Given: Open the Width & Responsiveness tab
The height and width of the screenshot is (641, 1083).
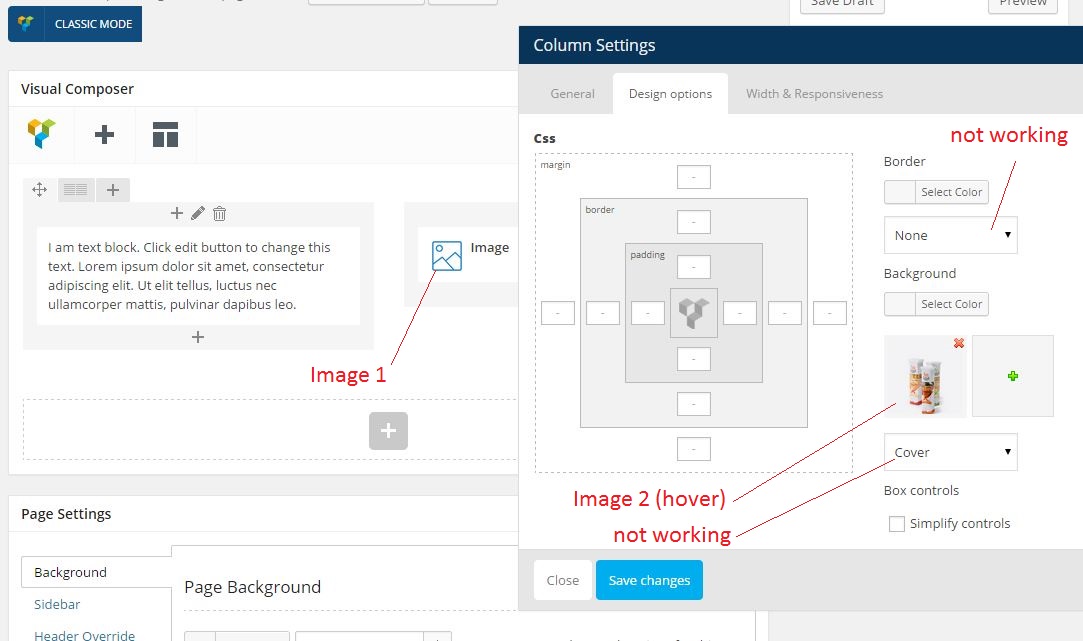Looking at the screenshot, I should point(814,94).
